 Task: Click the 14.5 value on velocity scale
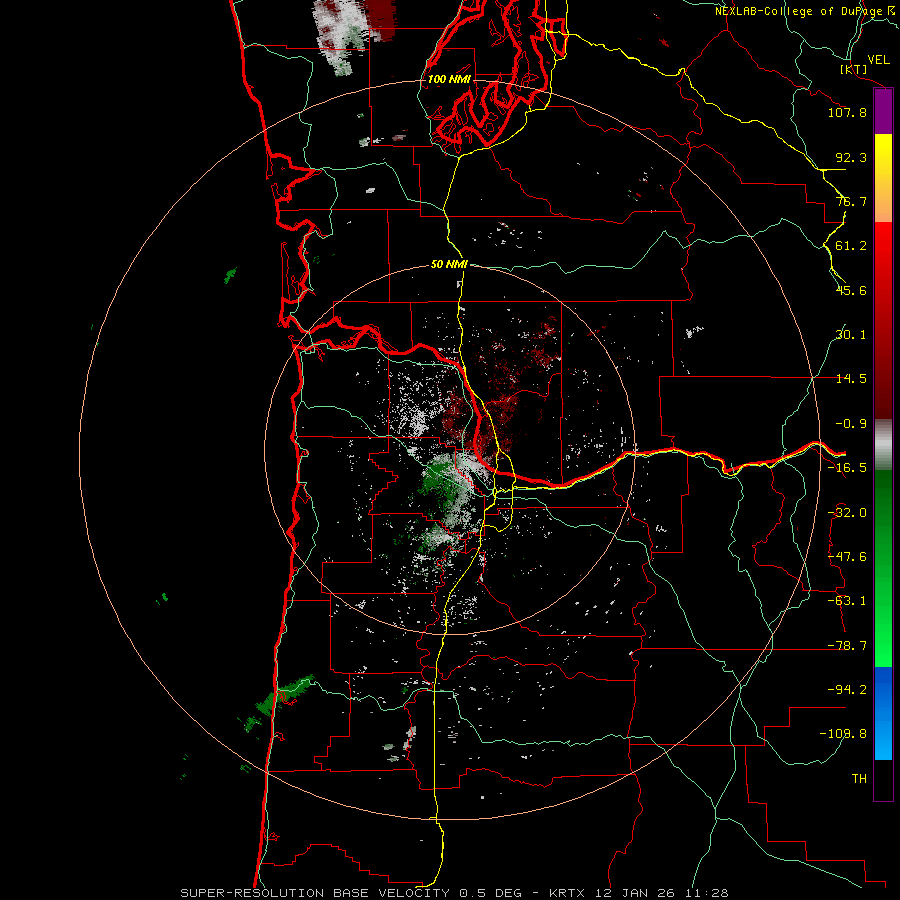pyautogui.click(x=851, y=379)
